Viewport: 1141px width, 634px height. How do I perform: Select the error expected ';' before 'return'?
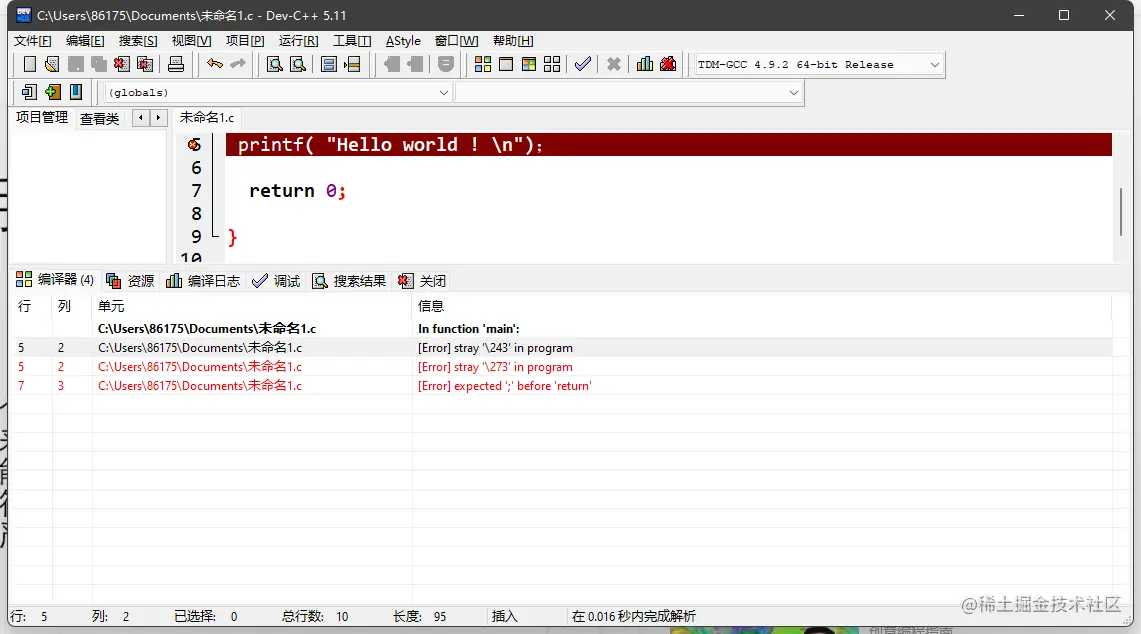(562, 386)
